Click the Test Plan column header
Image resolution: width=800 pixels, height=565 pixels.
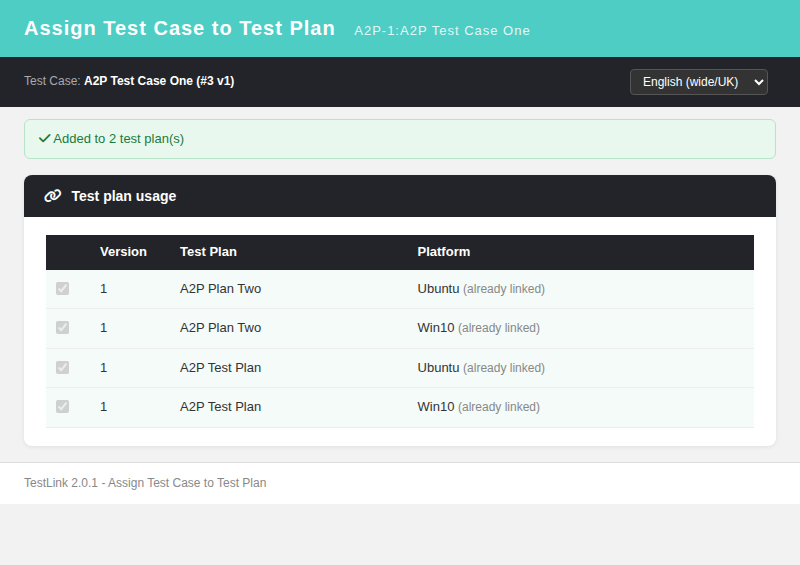[208, 252]
